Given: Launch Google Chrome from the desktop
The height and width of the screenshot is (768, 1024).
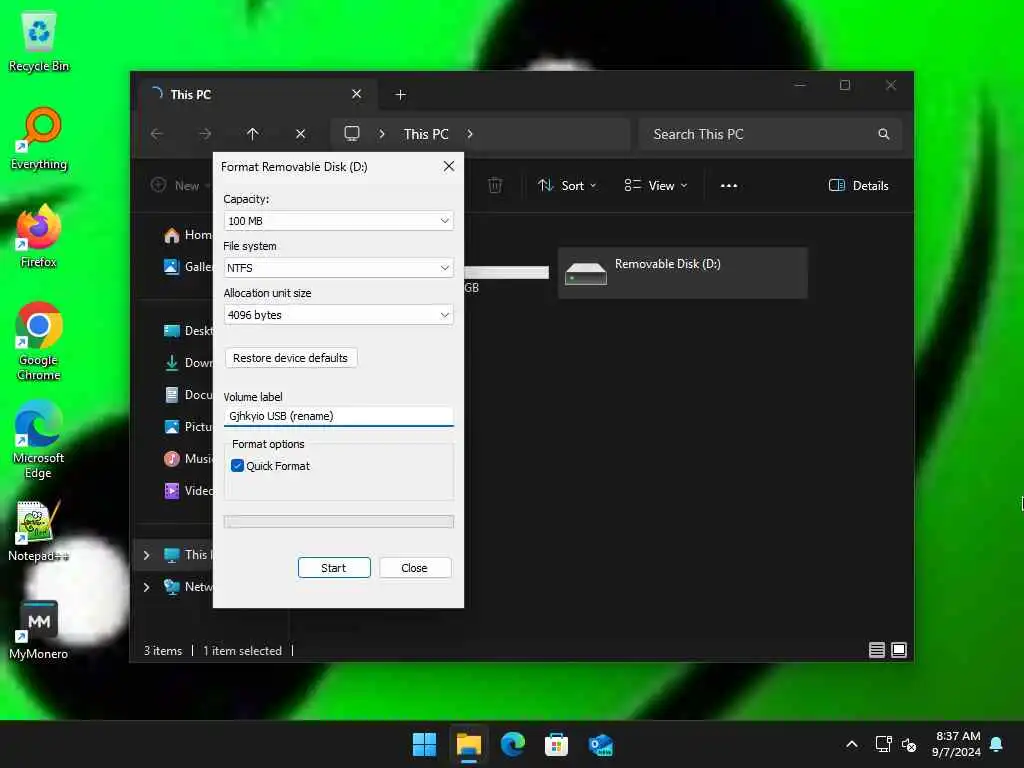Looking at the screenshot, I should pyautogui.click(x=39, y=341).
